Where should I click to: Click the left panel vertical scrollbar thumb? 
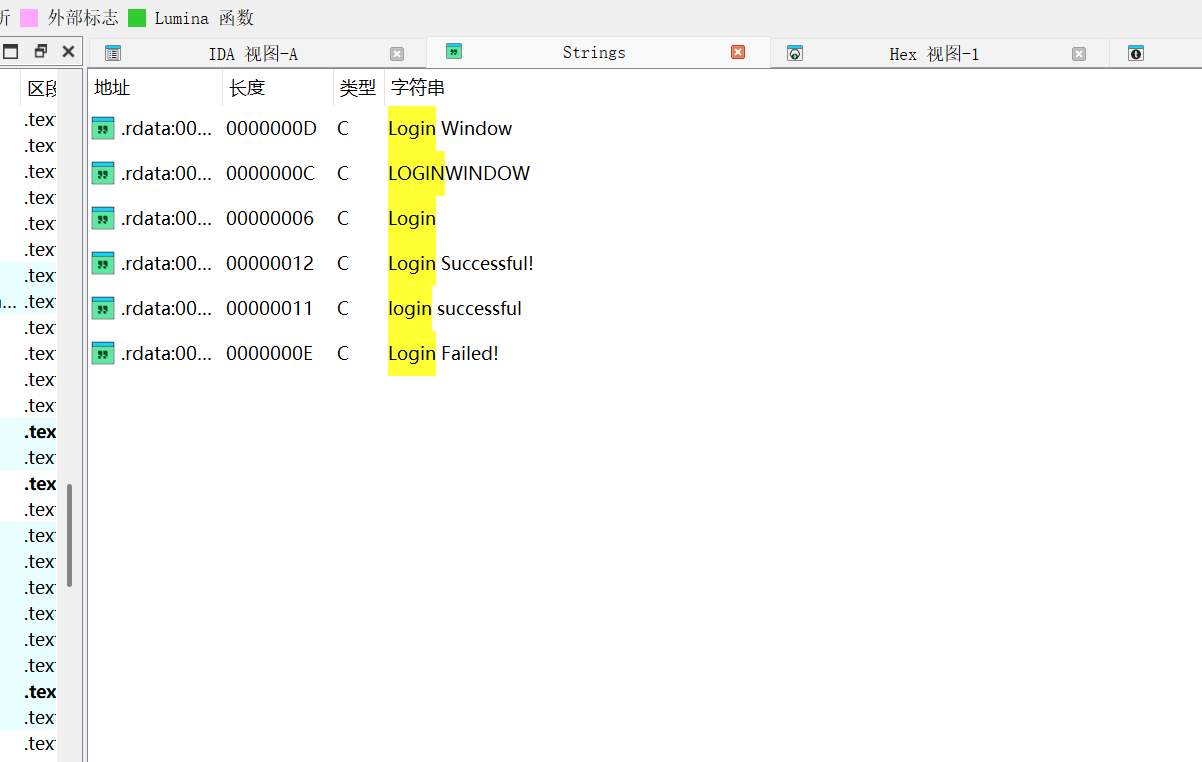pos(69,536)
